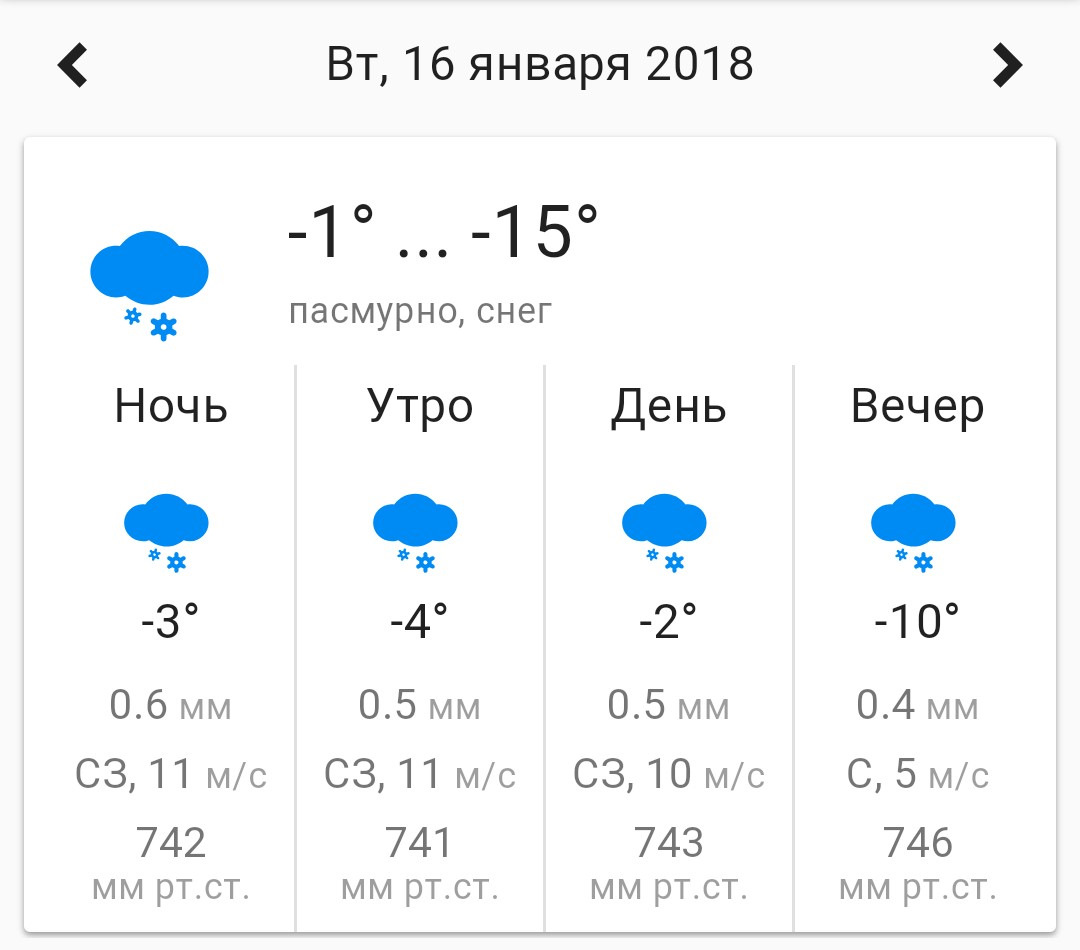
Task: Tap the пасмурно, снег description
Action: (x=420, y=312)
